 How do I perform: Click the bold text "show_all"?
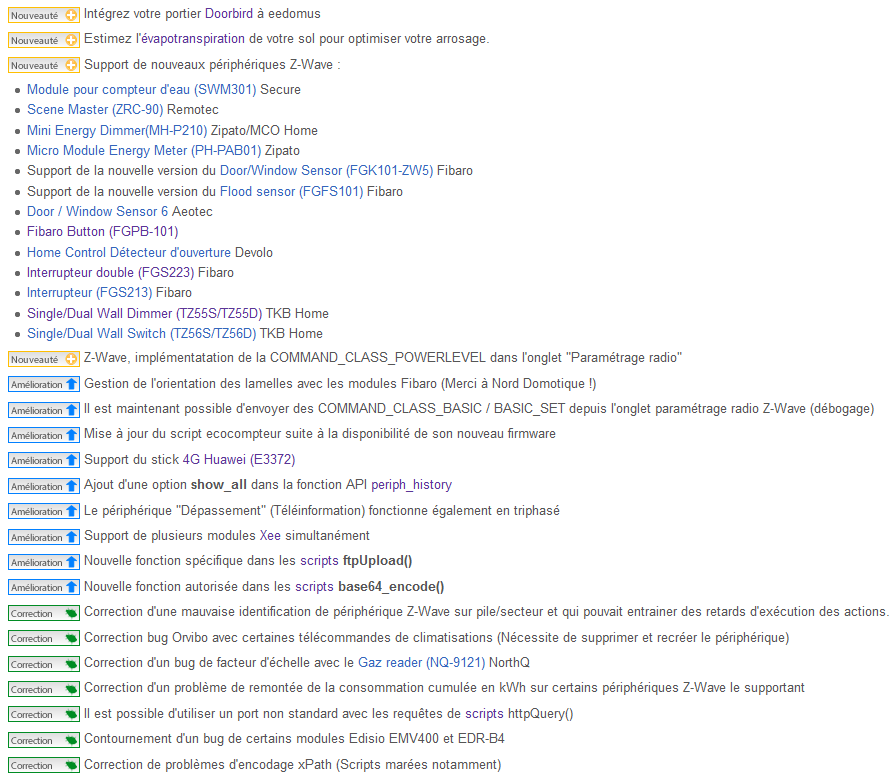219,485
